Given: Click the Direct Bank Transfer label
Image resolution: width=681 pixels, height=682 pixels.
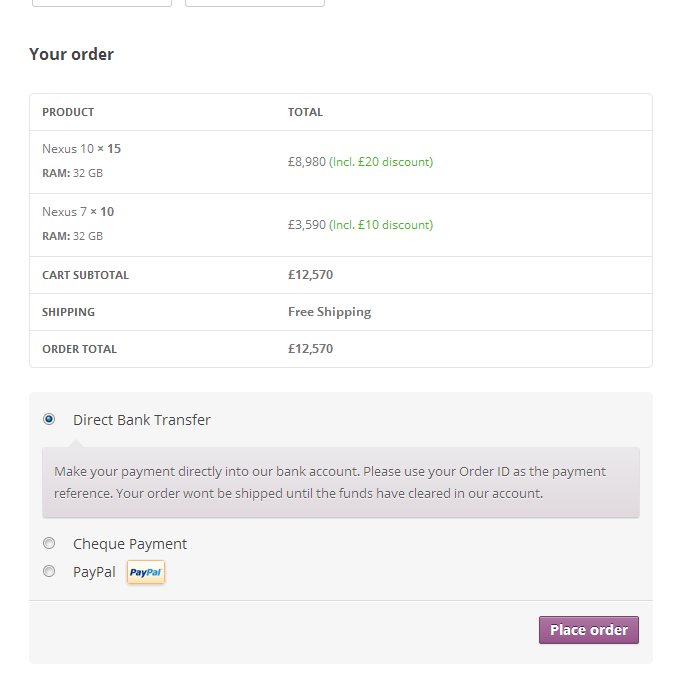Looking at the screenshot, I should (142, 420).
